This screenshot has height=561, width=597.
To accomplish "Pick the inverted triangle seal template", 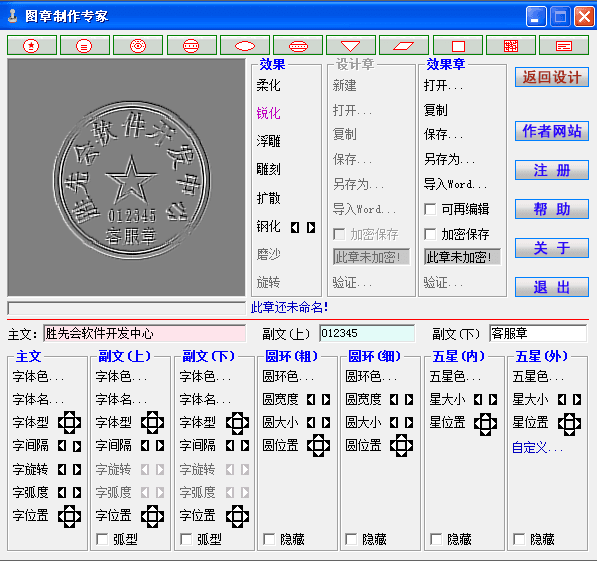I will [x=351, y=46].
